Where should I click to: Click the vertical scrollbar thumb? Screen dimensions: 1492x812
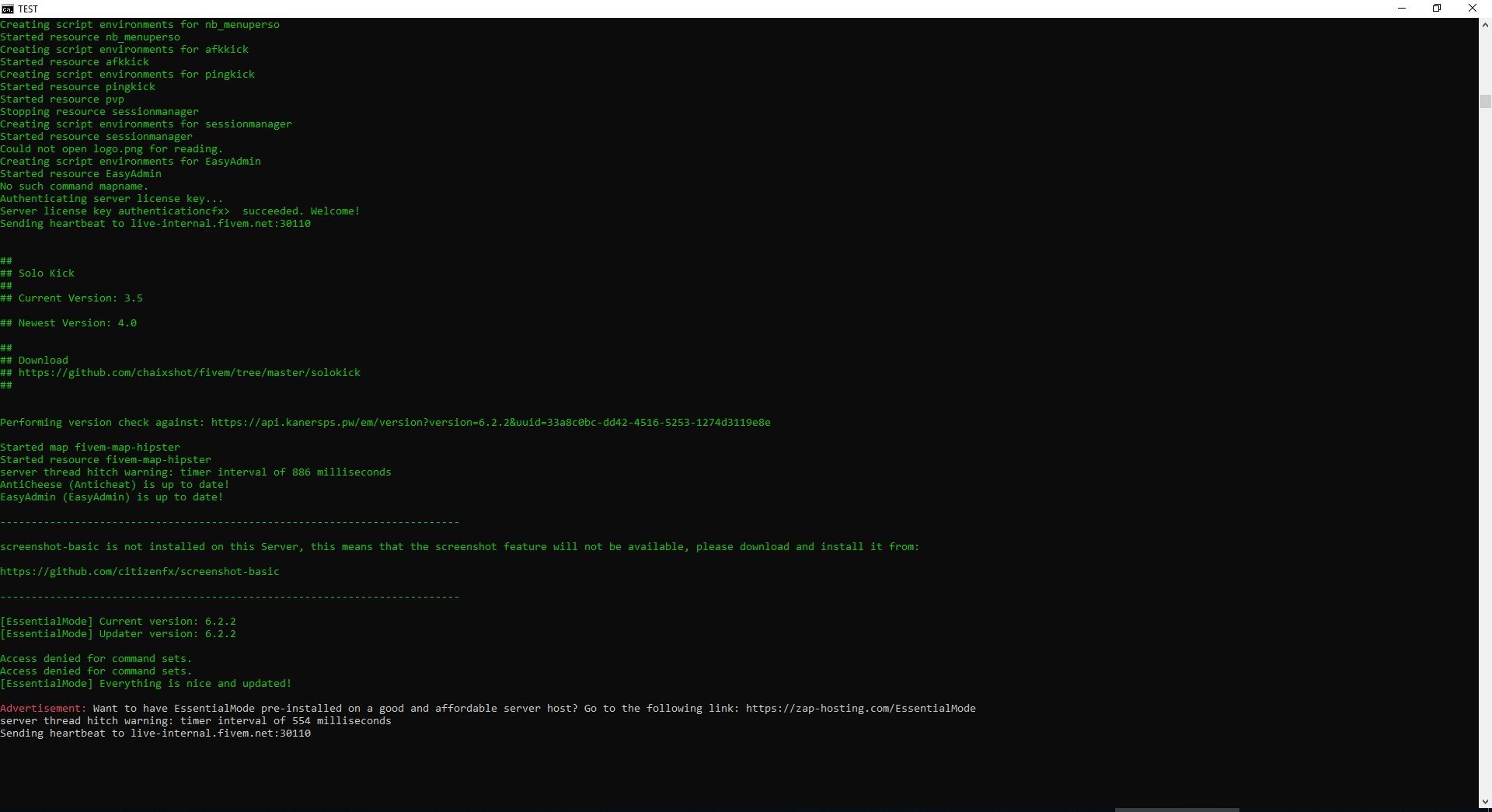coord(1485,101)
